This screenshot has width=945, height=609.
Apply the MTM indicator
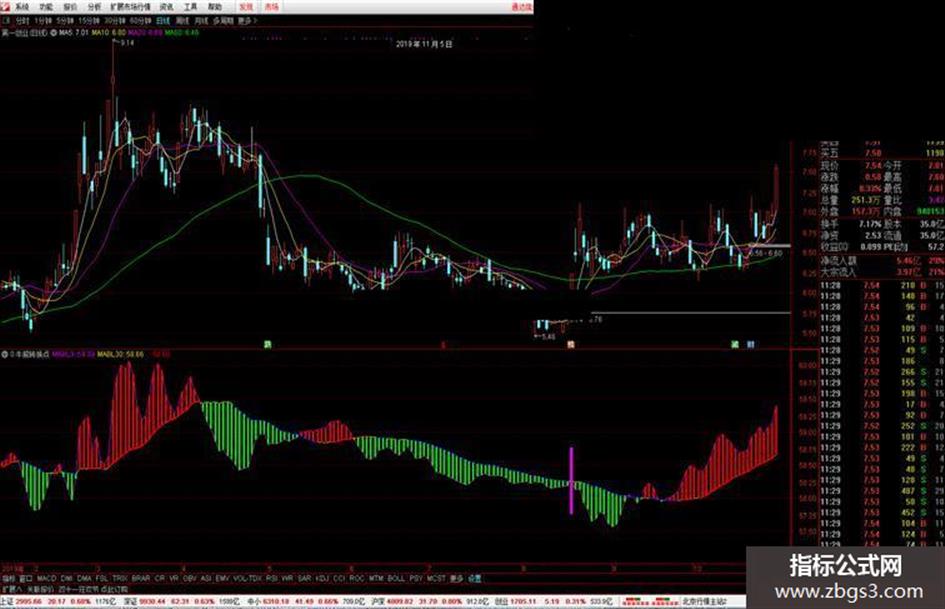point(376,578)
